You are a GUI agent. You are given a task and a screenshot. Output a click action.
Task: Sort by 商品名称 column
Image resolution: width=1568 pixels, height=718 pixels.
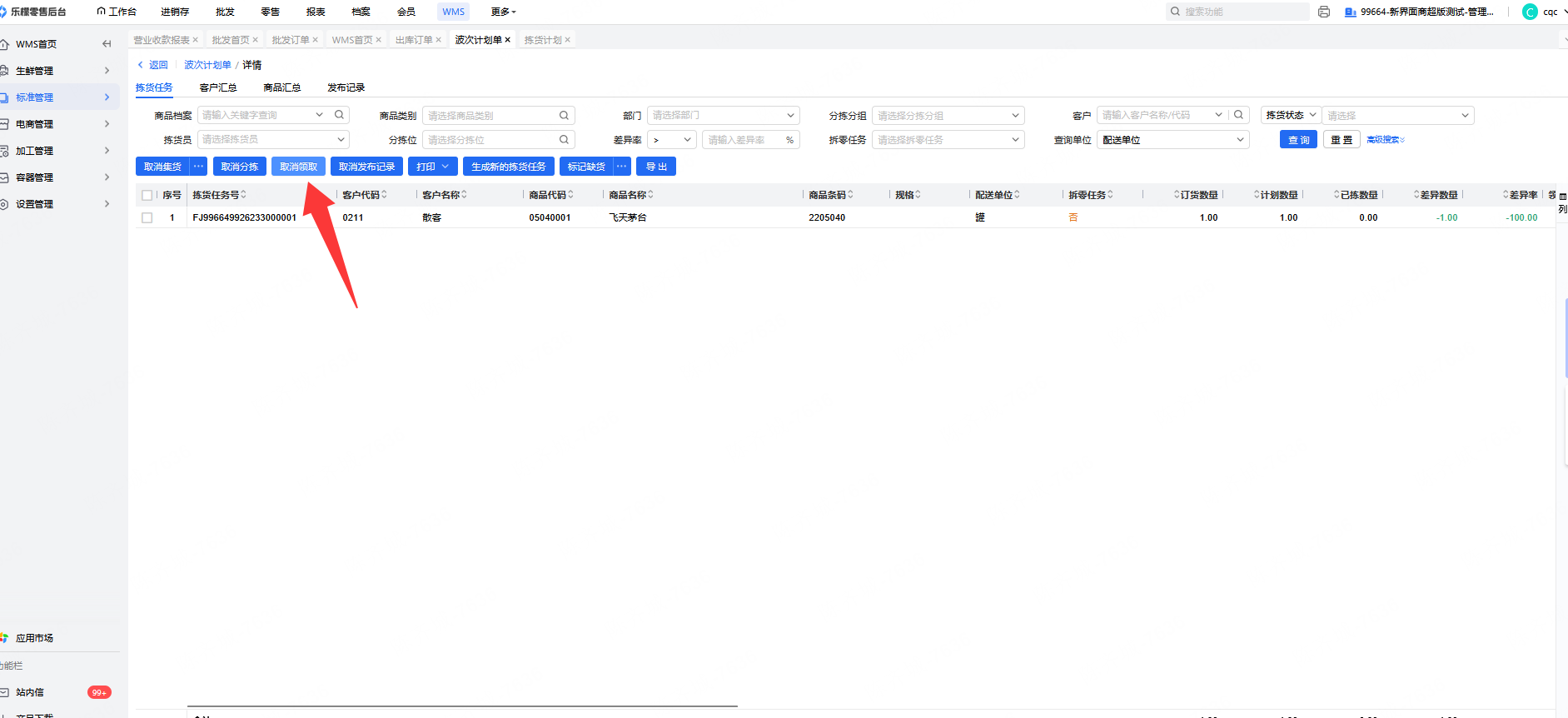[x=650, y=195]
